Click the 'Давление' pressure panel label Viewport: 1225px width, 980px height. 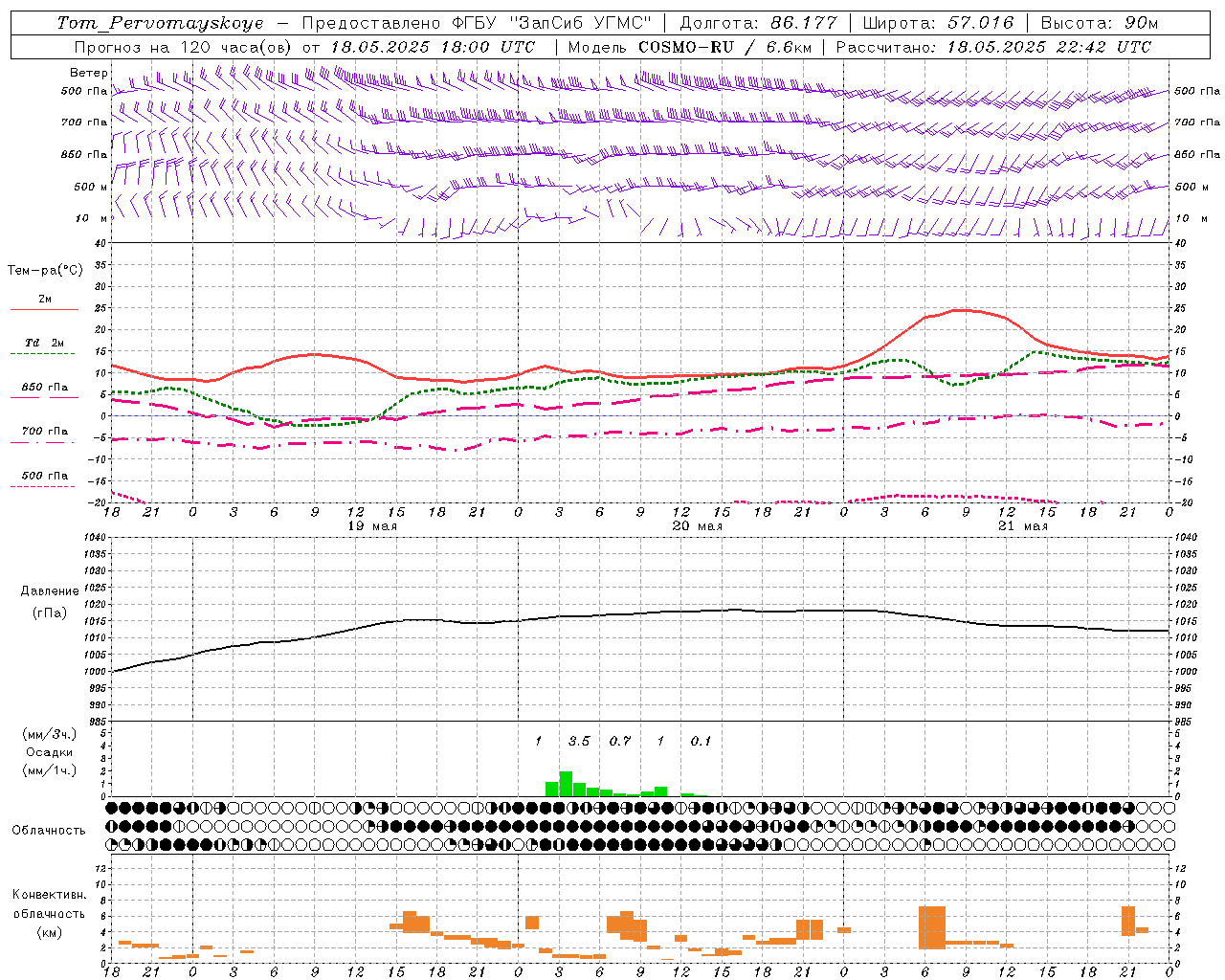[50, 591]
